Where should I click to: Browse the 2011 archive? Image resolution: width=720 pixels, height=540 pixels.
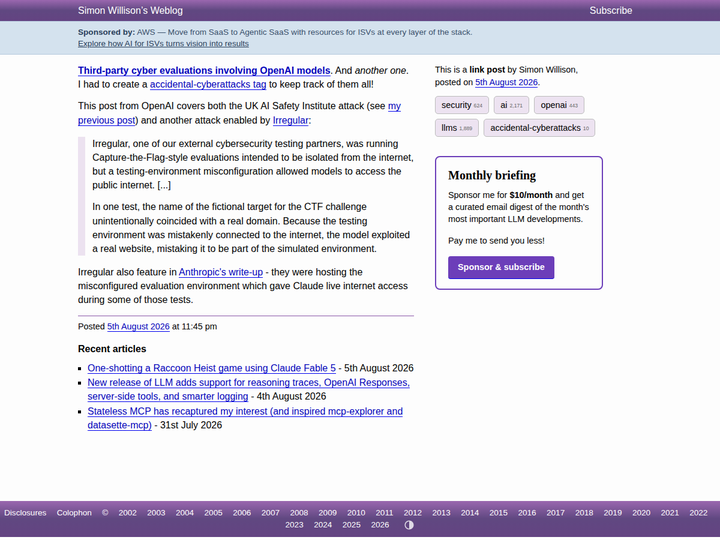(x=384, y=513)
